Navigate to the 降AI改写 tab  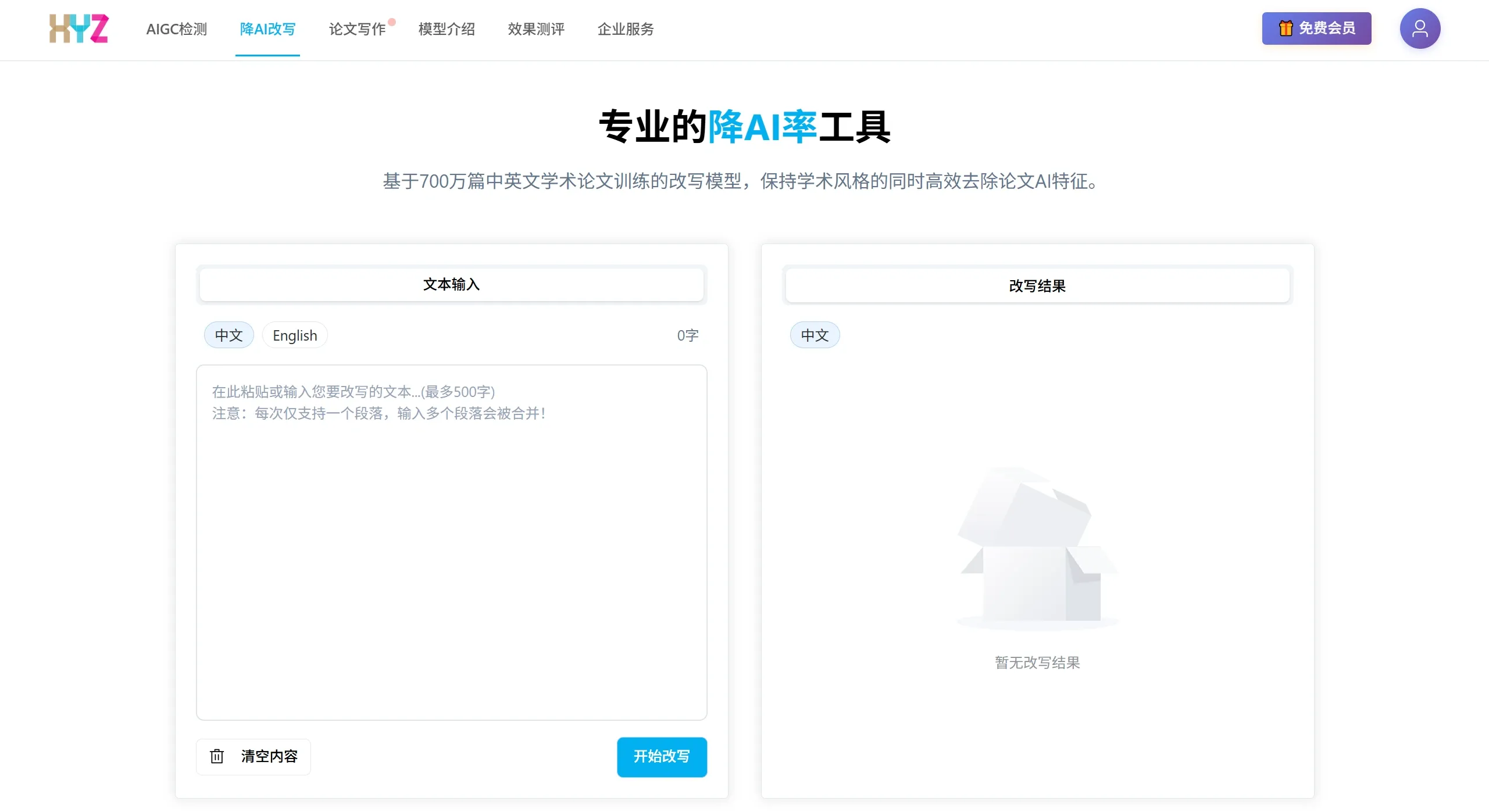click(x=267, y=29)
